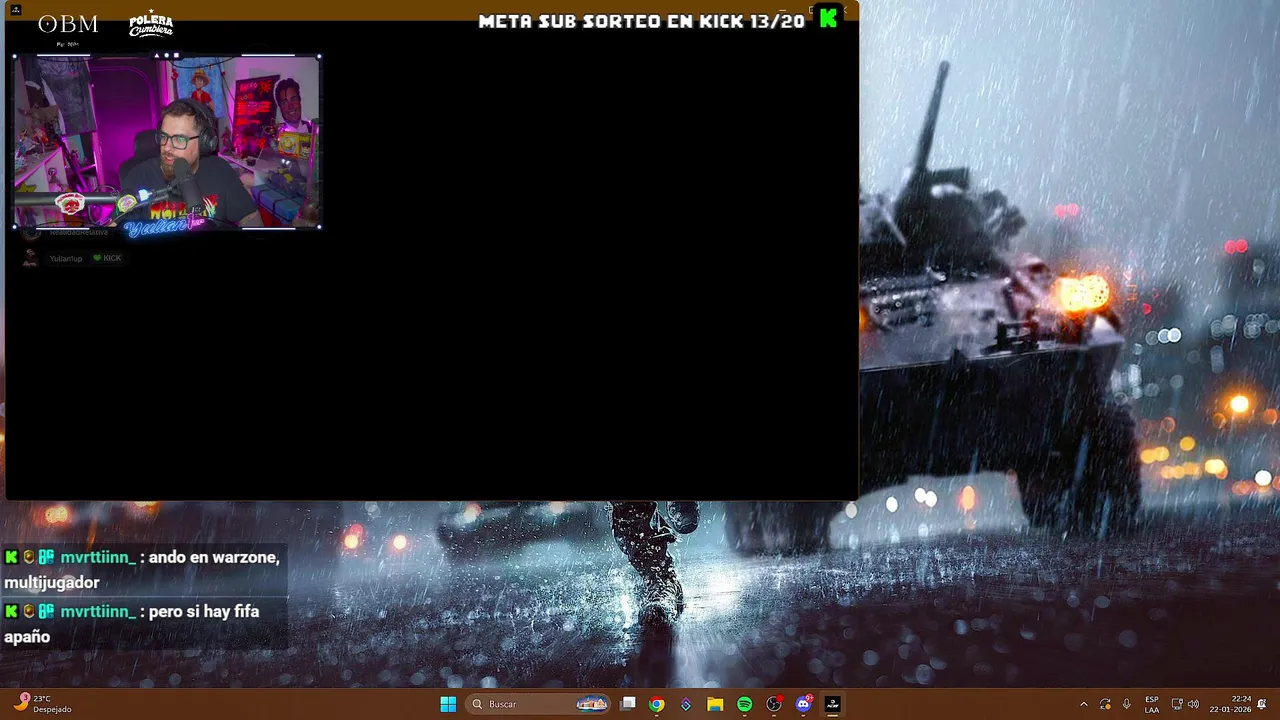Expand the hidden system tray icons
The height and width of the screenshot is (720, 1280).
[1083, 704]
